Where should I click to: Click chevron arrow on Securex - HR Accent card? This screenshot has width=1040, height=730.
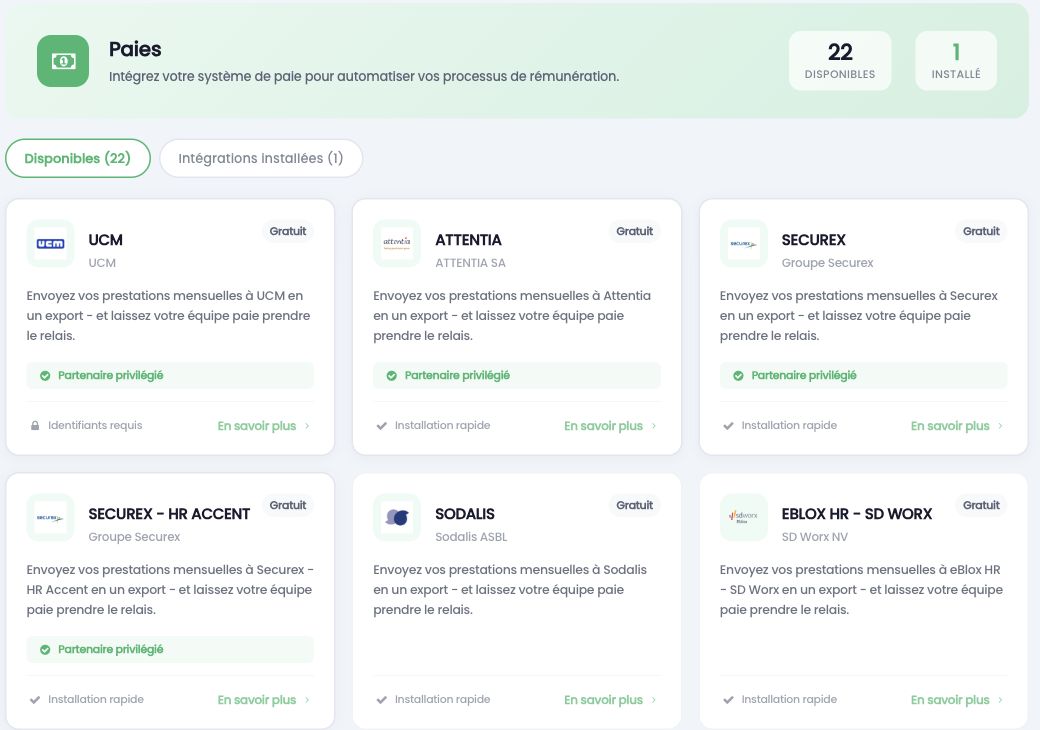click(307, 700)
